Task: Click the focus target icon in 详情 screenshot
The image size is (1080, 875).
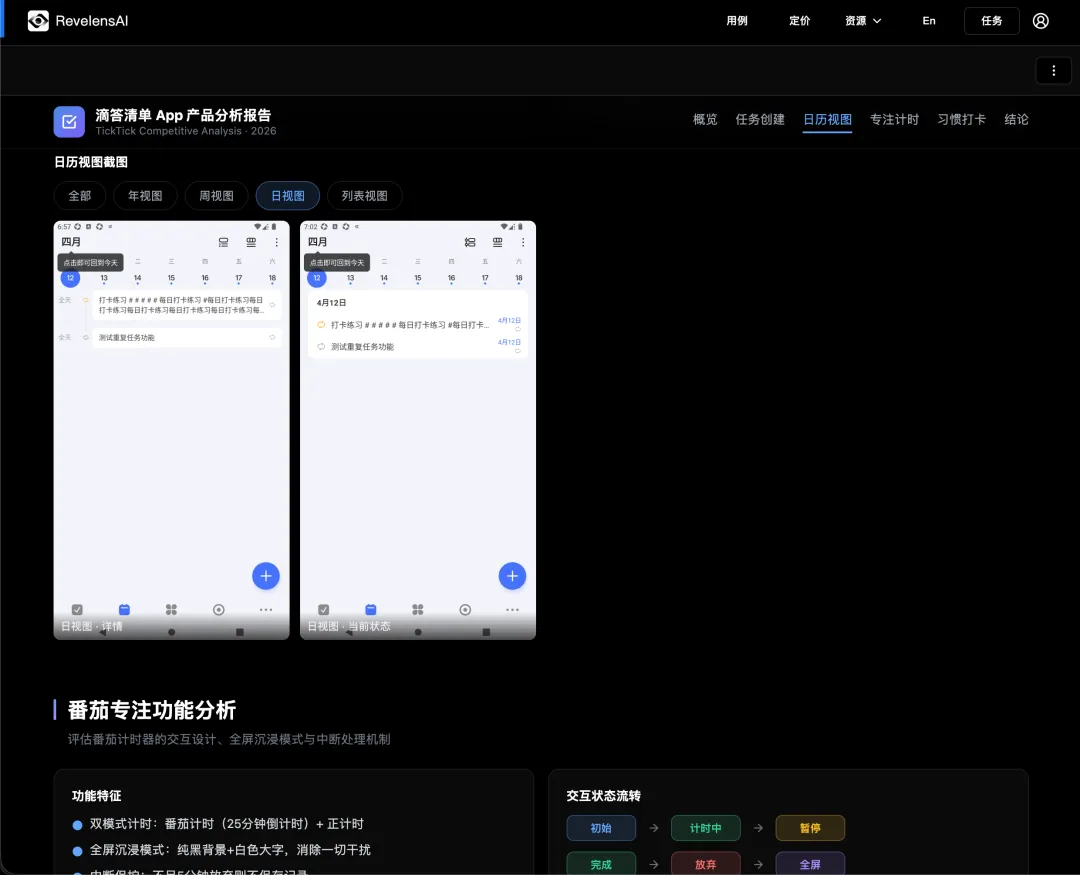Action: (219, 610)
